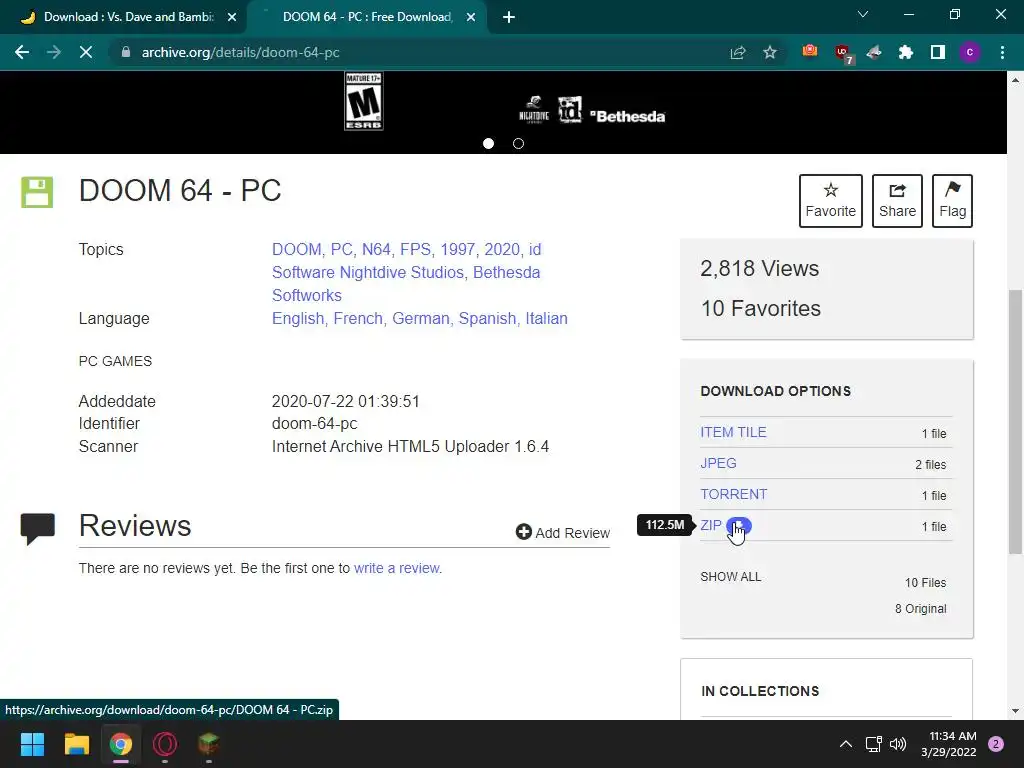The width and height of the screenshot is (1024, 768).
Task: Open the 1997 topic link
Action: coord(460,249)
